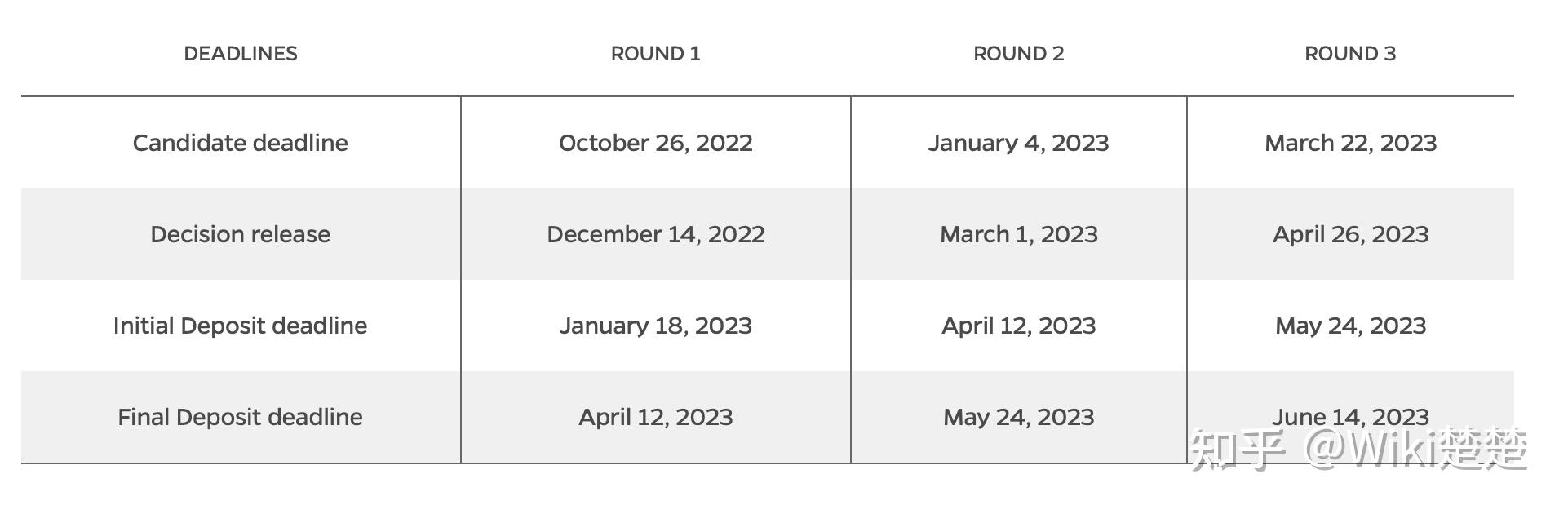Click the ROUND 2 column header
This screenshot has height=514, width=1568.
coord(1018,54)
